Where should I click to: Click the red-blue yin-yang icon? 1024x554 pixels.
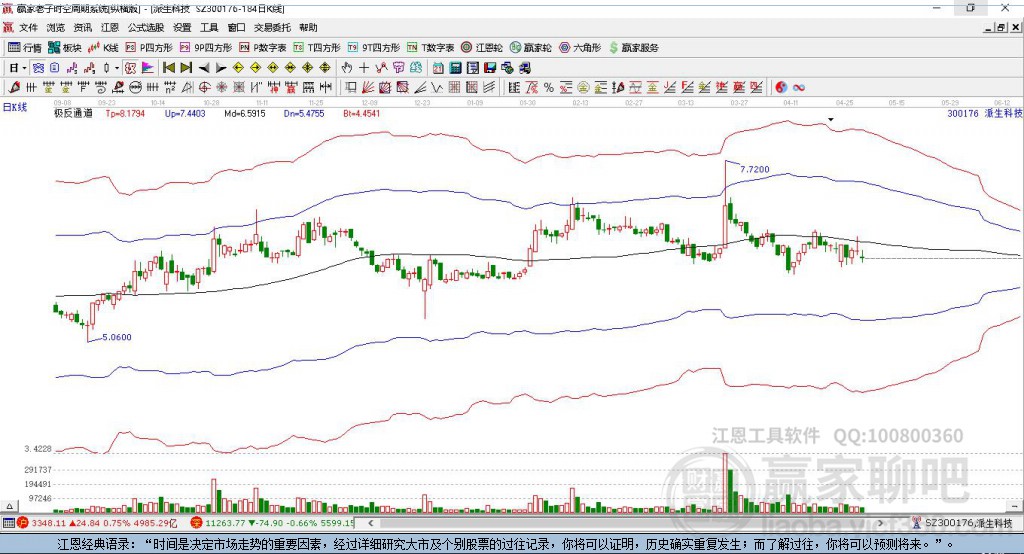click(x=781, y=87)
